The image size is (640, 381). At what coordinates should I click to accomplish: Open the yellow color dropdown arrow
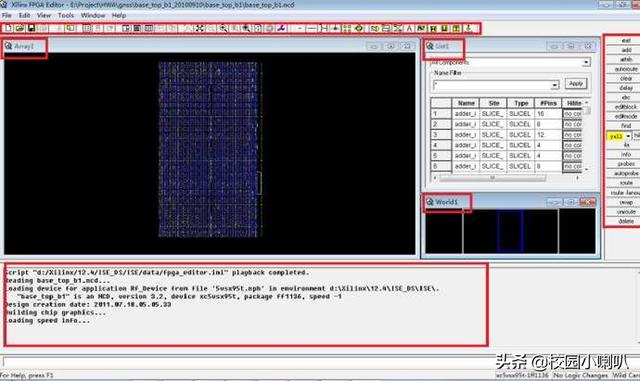click(x=628, y=136)
